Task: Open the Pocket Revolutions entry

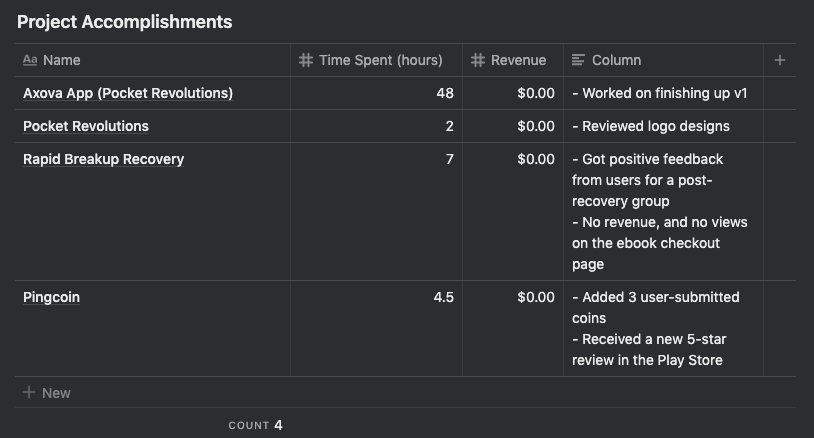Action: click(86, 126)
